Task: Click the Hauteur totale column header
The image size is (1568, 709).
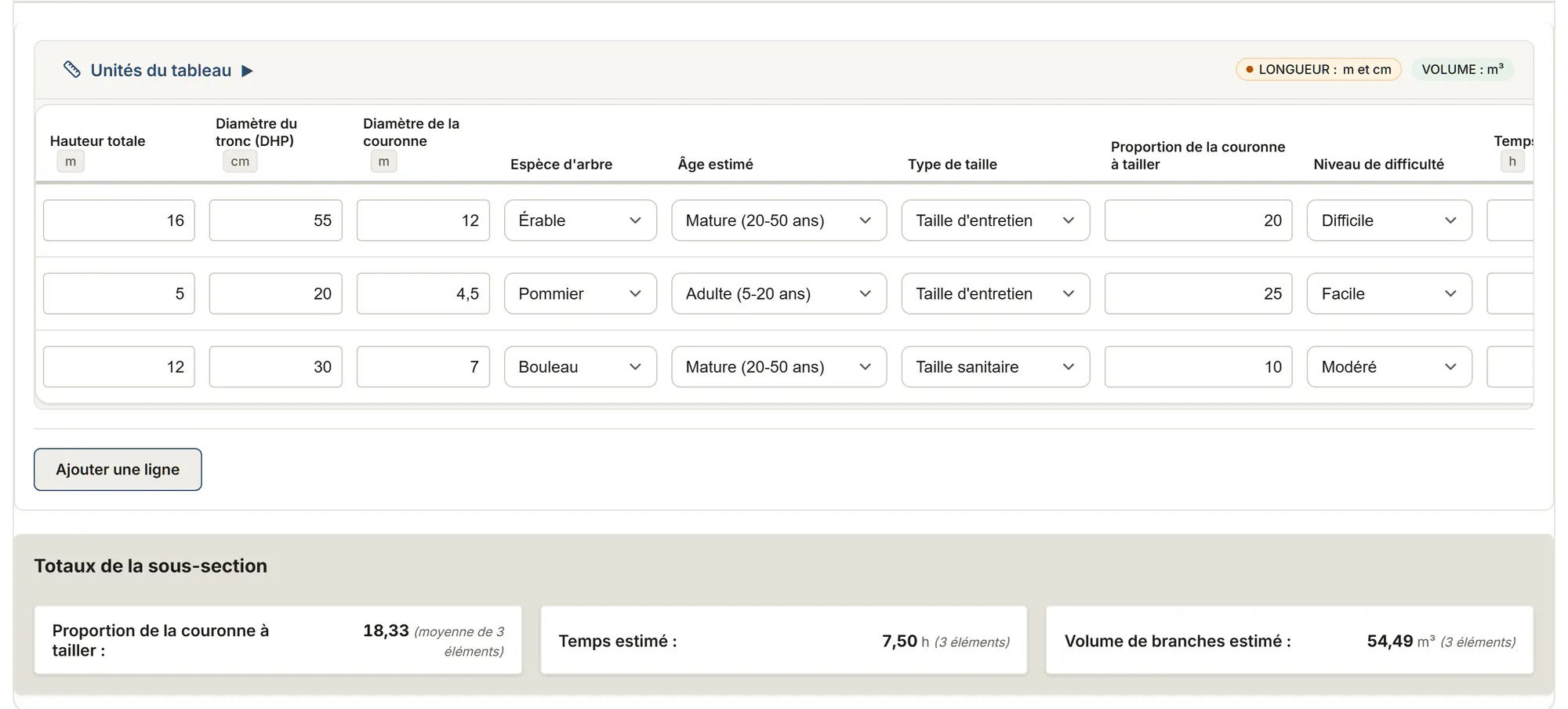Action: 98,141
